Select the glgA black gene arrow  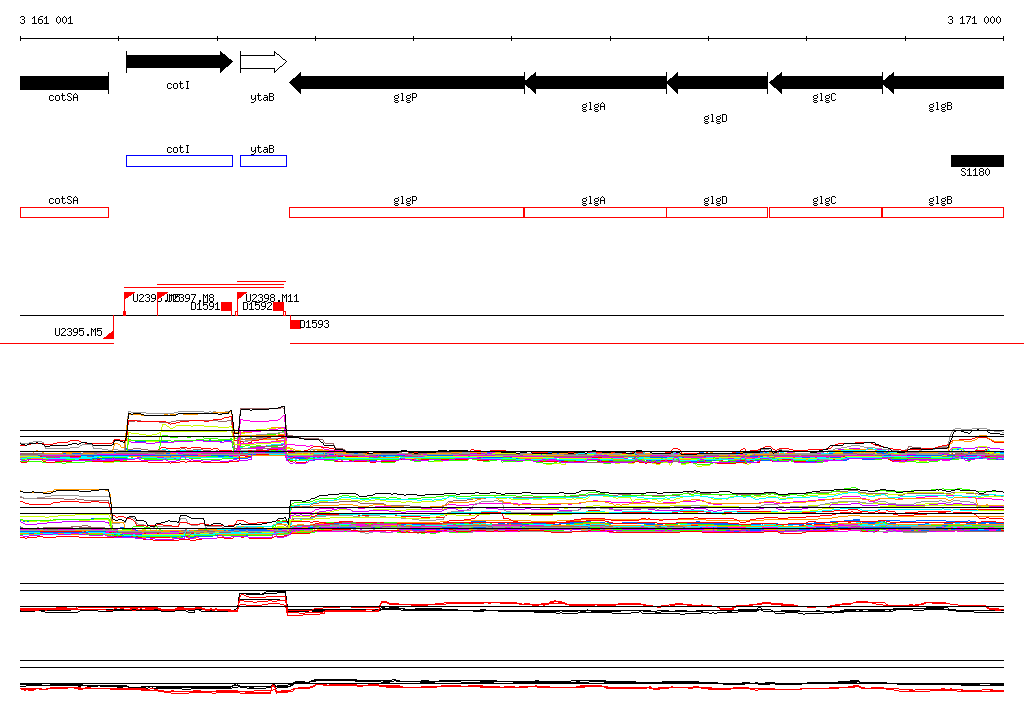point(595,83)
